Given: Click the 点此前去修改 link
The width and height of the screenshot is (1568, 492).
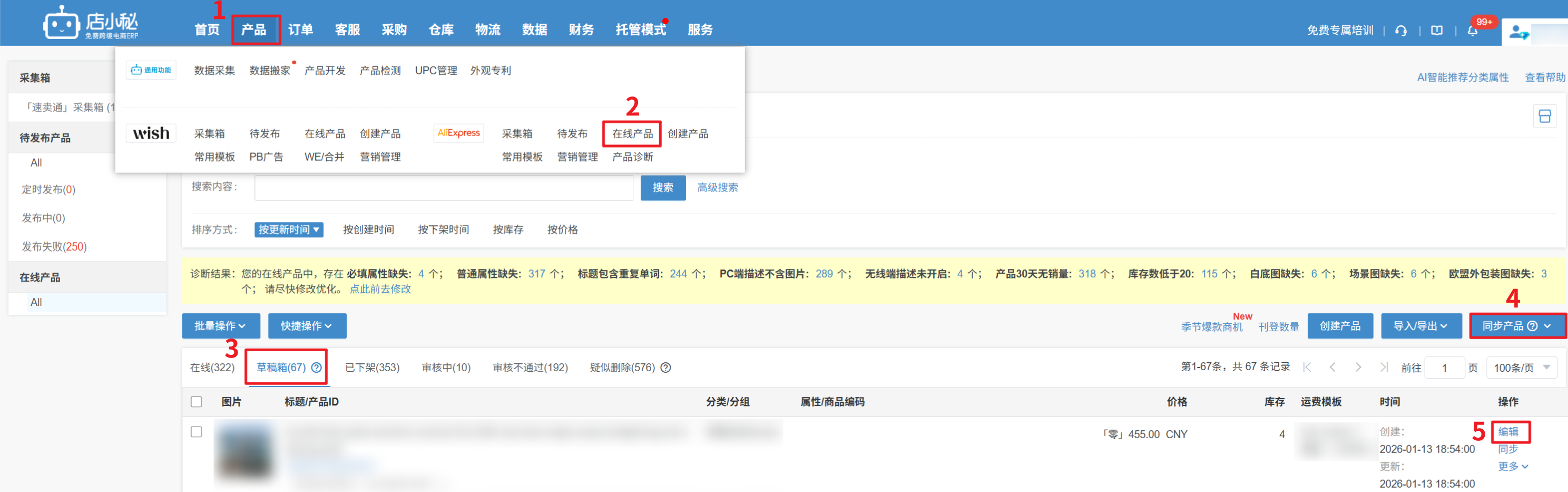Looking at the screenshot, I should (380, 288).
